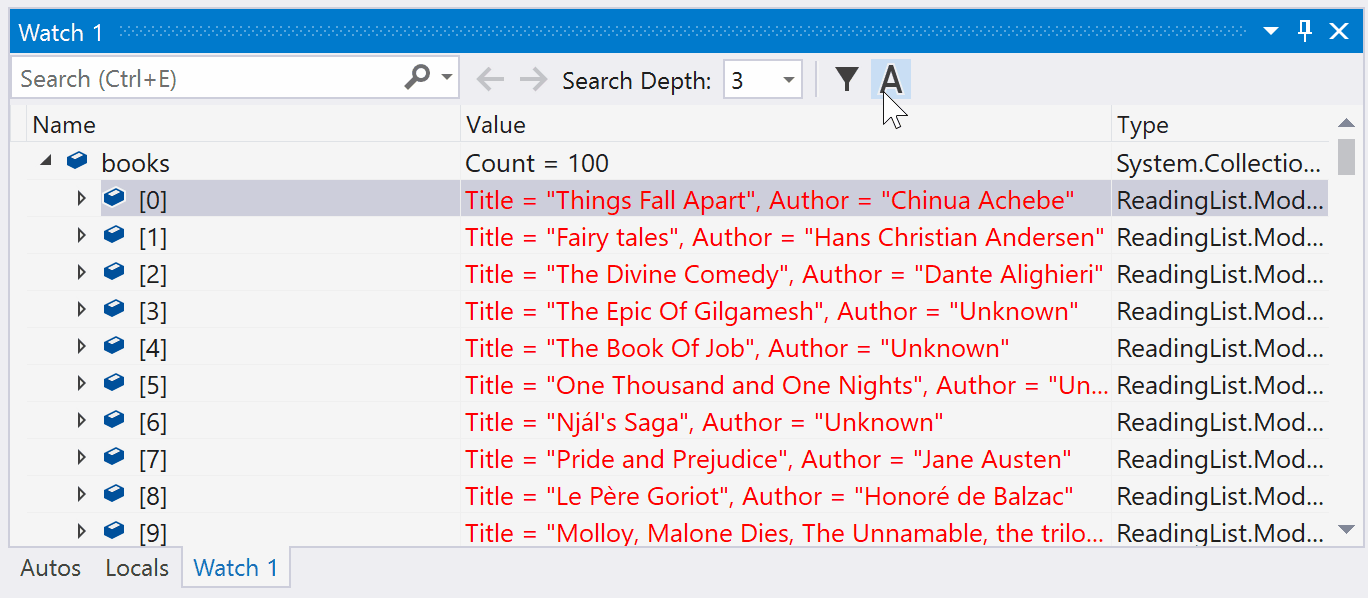Select the Watch 1 tab
Screen dimensions: 1368x598
(235, 568)
